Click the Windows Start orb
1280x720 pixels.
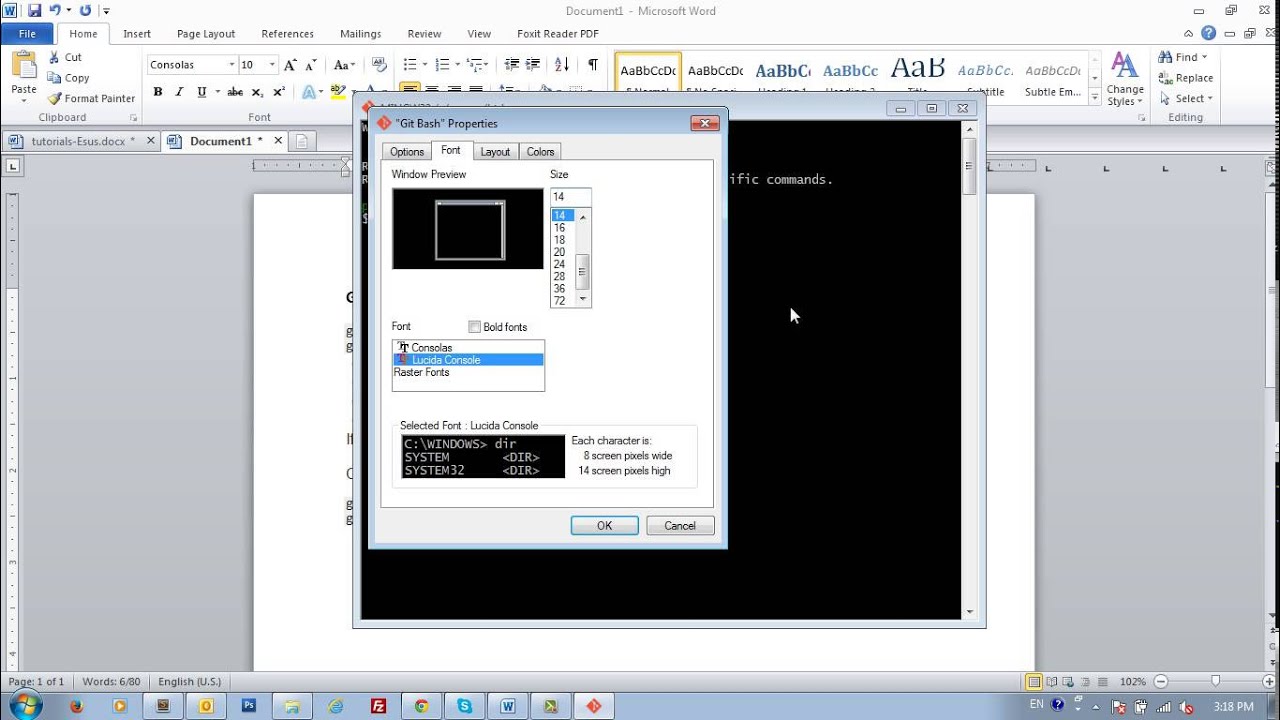point(24,705)
